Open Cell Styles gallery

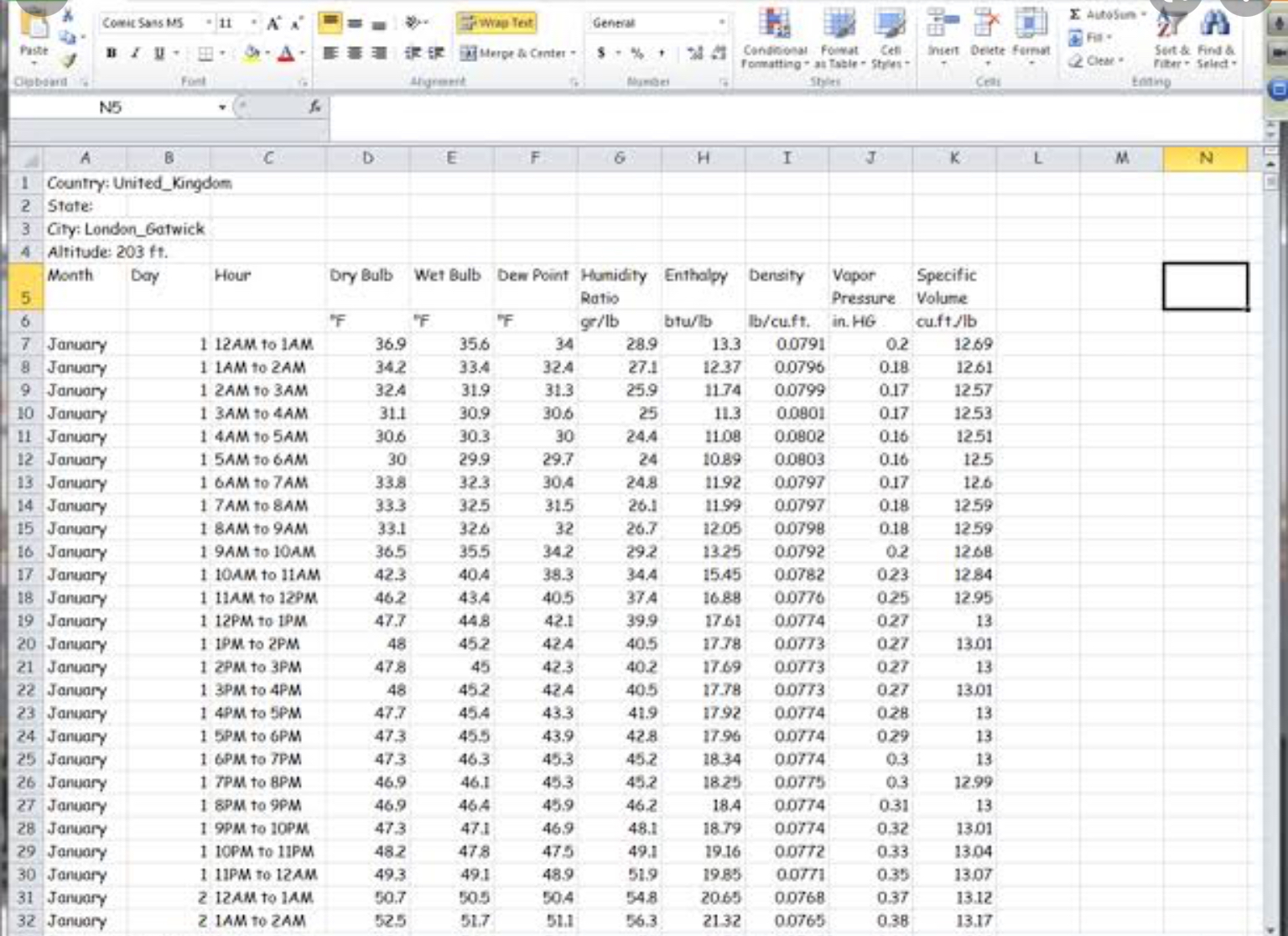coord(890,39)
